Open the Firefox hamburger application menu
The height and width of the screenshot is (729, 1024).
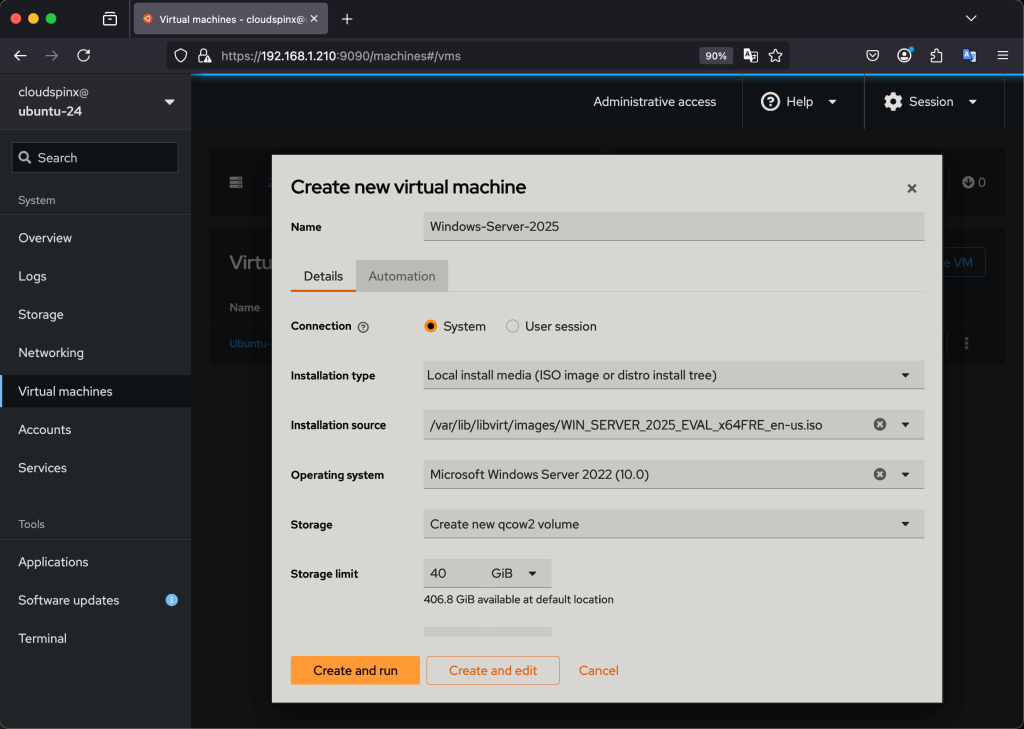[x=1002, y=56]
